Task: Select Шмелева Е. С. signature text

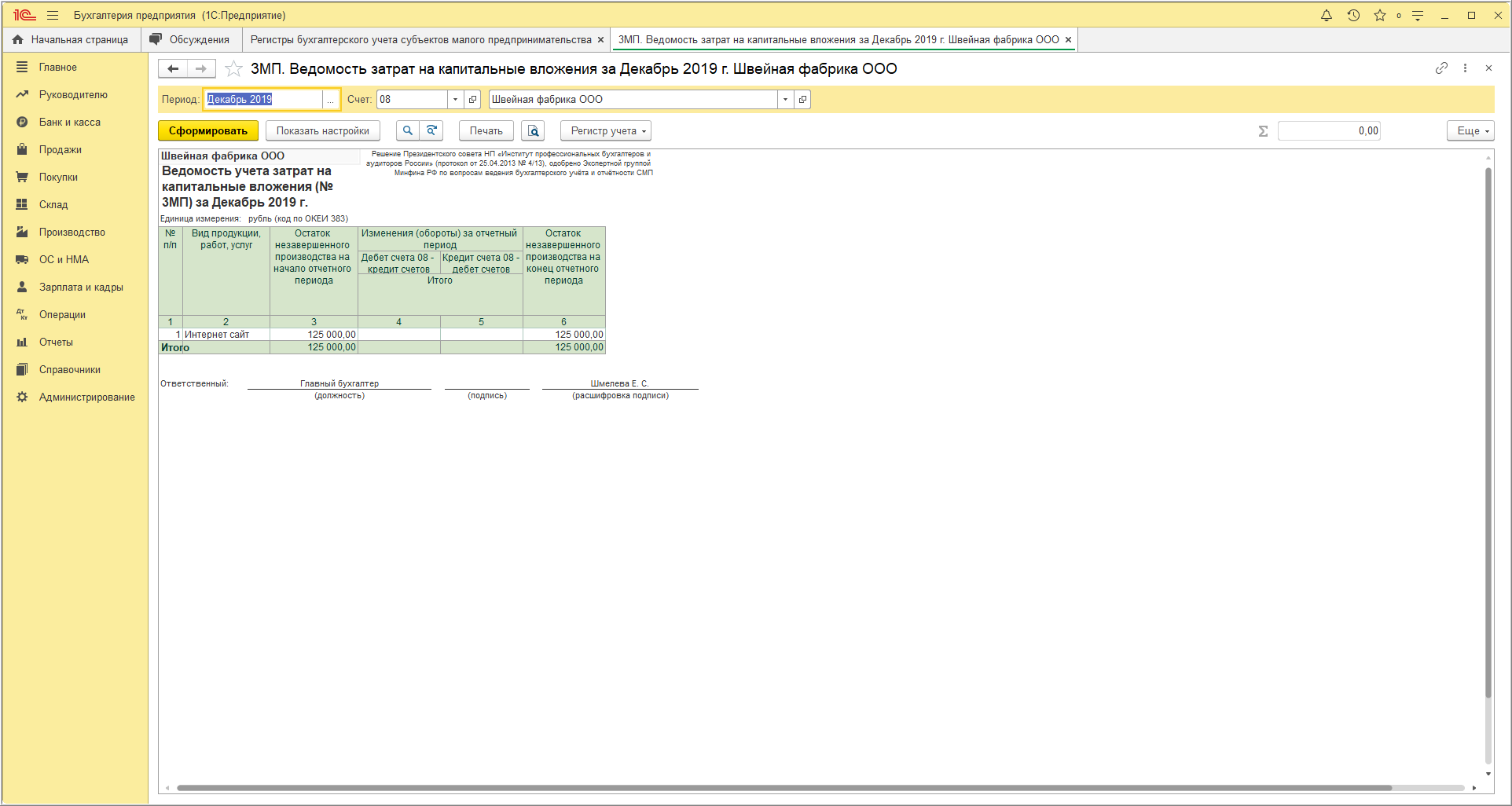Action: pos(619,383)
